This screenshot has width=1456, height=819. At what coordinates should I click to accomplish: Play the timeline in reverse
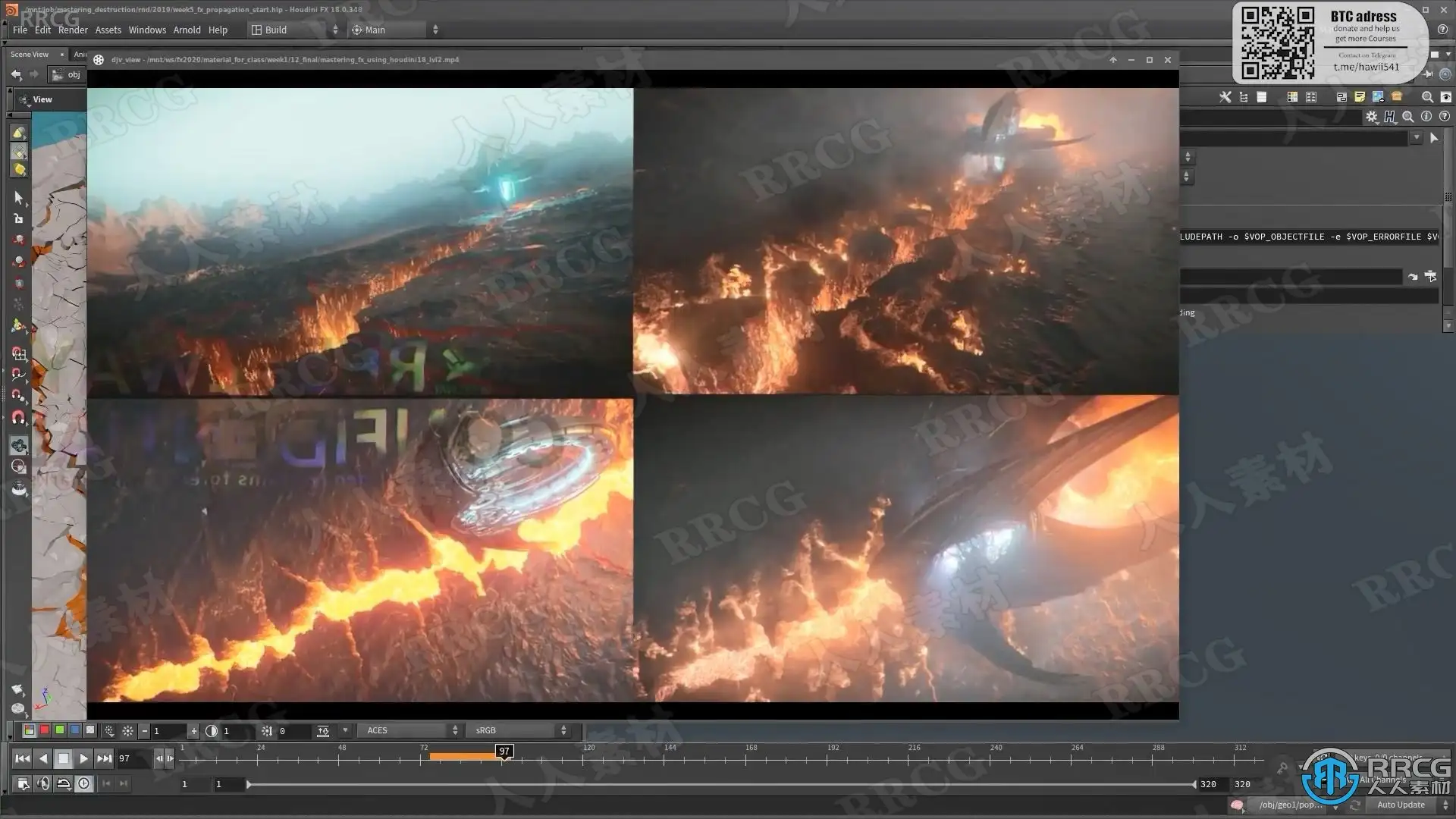[x=43, y=758]
